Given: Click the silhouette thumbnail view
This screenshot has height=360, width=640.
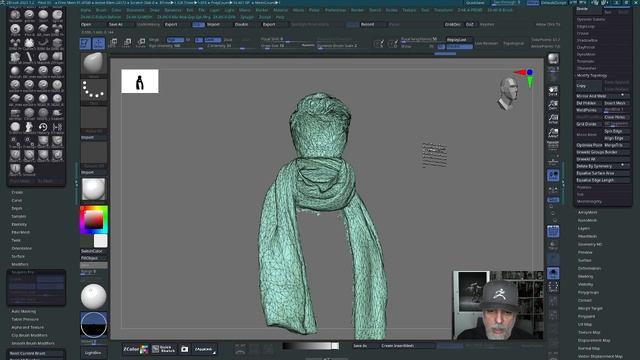Looking at the screenshot, I should tap(140, 81).
